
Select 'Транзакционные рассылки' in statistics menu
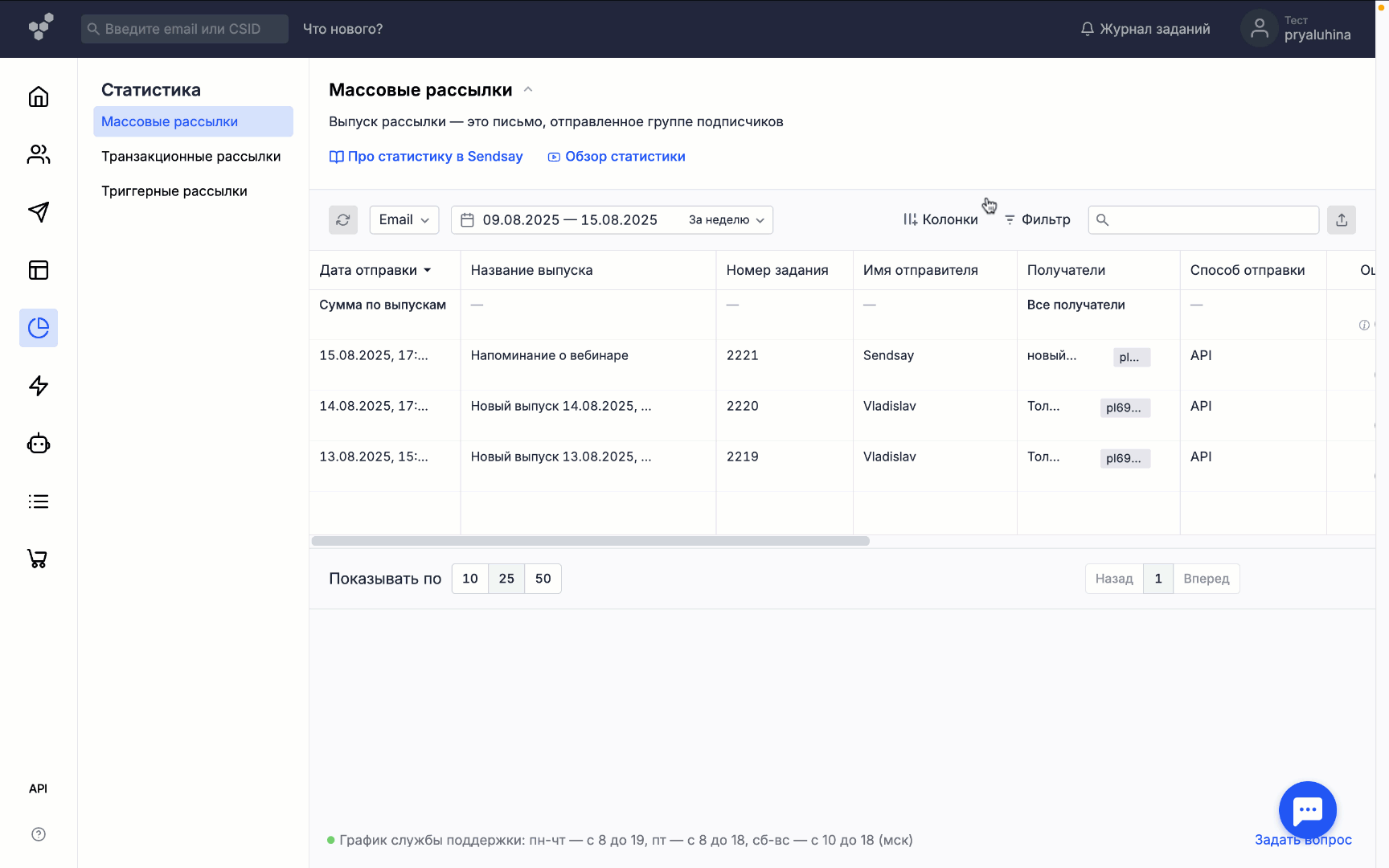(x=191, y=157)
